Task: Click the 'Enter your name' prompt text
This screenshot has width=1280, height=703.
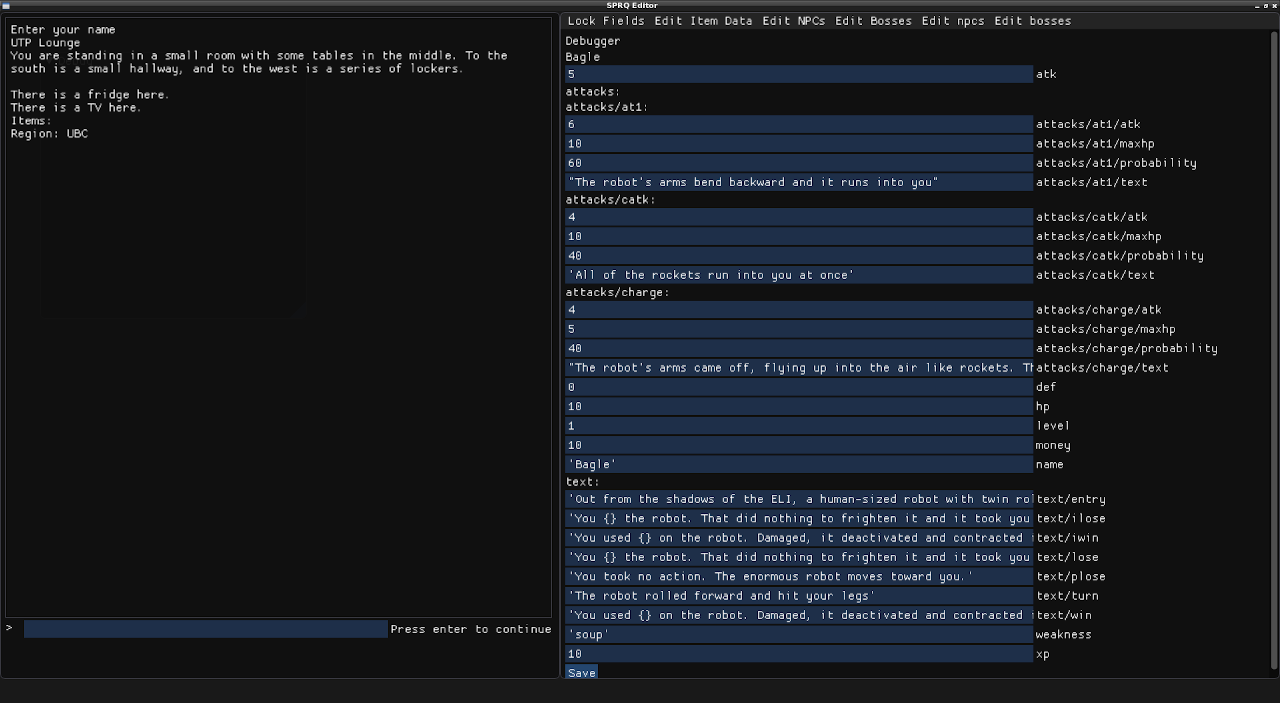Action: [x=63, y=30]
